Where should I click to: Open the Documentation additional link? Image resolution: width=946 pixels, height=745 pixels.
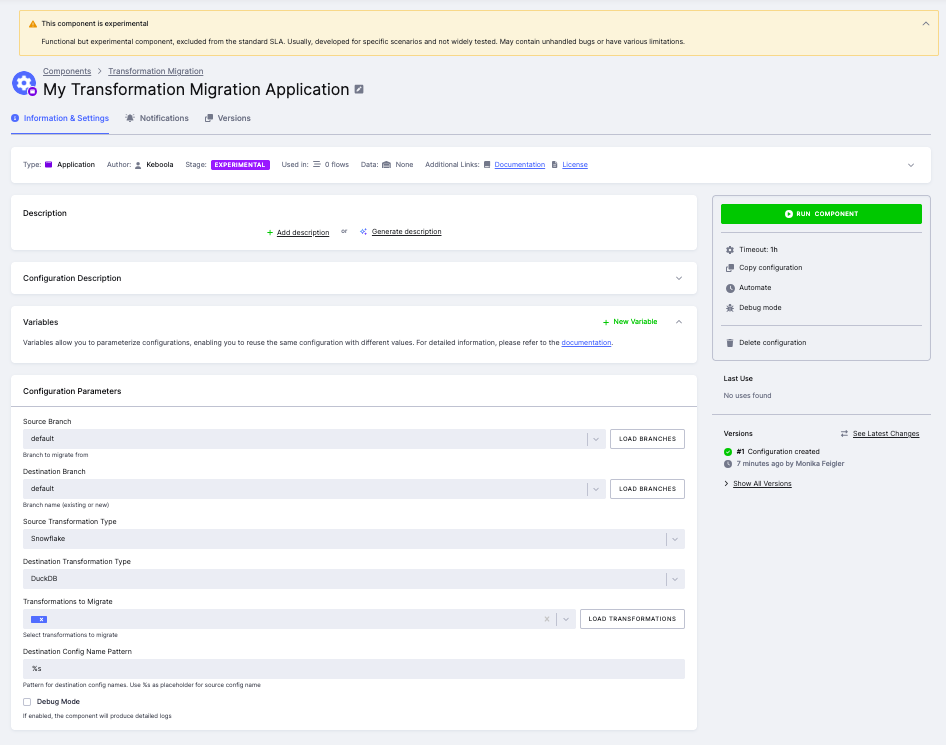(519, 165)
